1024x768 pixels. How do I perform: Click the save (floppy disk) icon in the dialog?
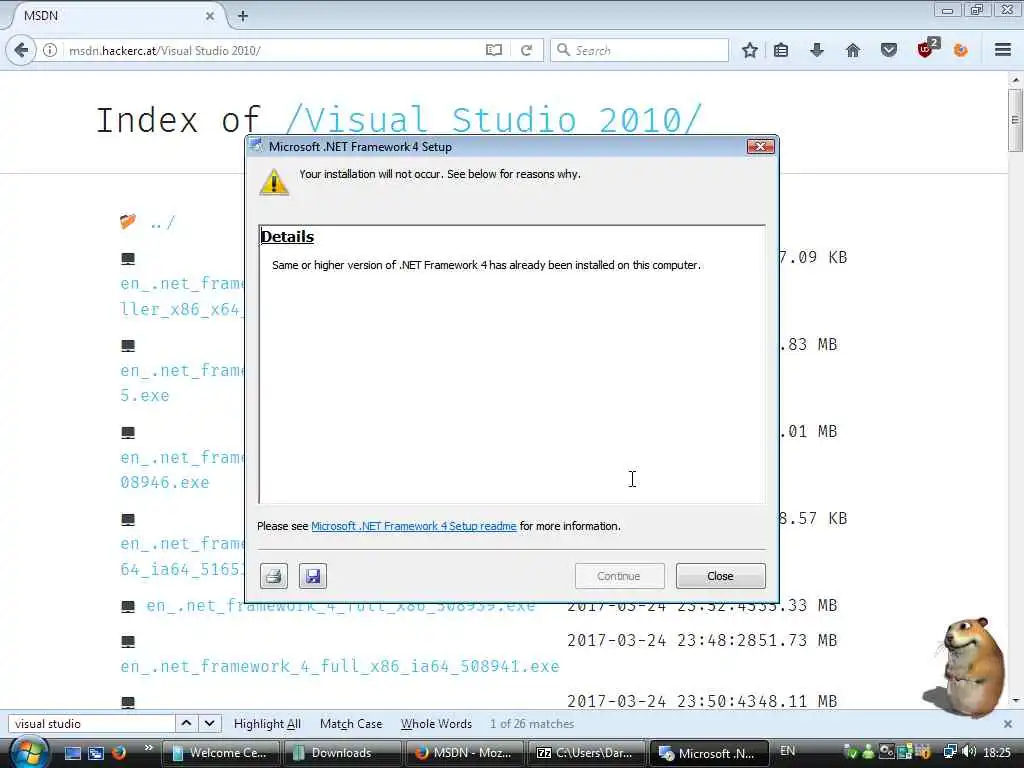tap(313, 576)
